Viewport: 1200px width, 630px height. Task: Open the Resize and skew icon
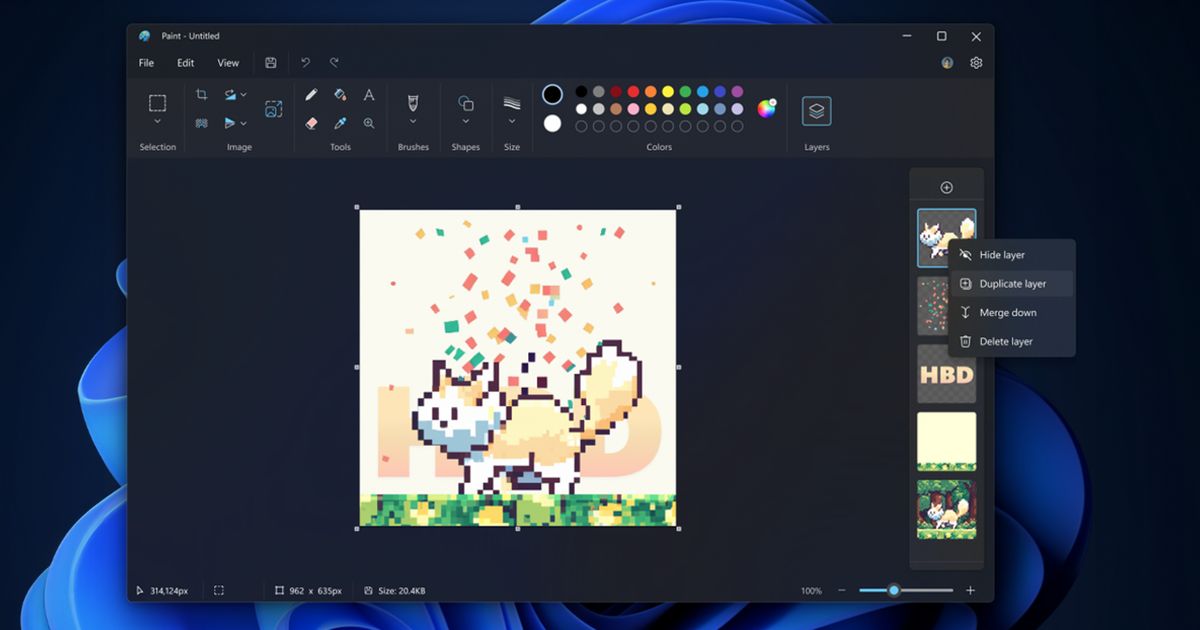(273, 109)
